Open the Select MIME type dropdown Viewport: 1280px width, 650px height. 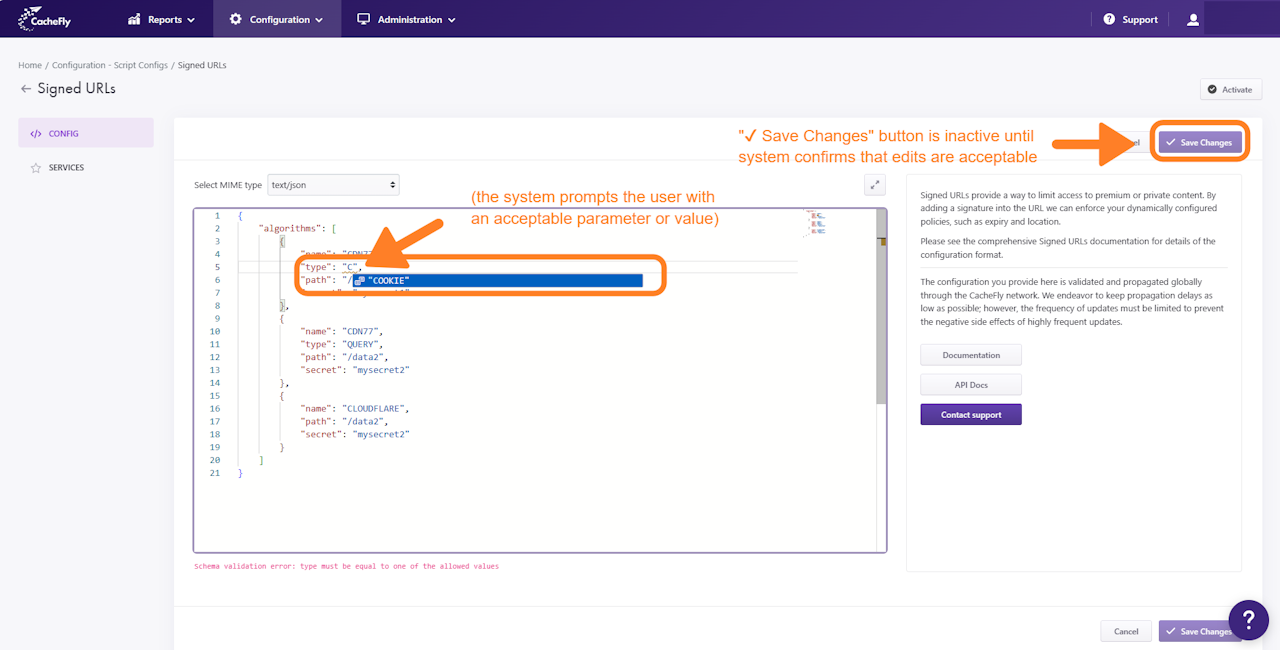coord(333,185)
